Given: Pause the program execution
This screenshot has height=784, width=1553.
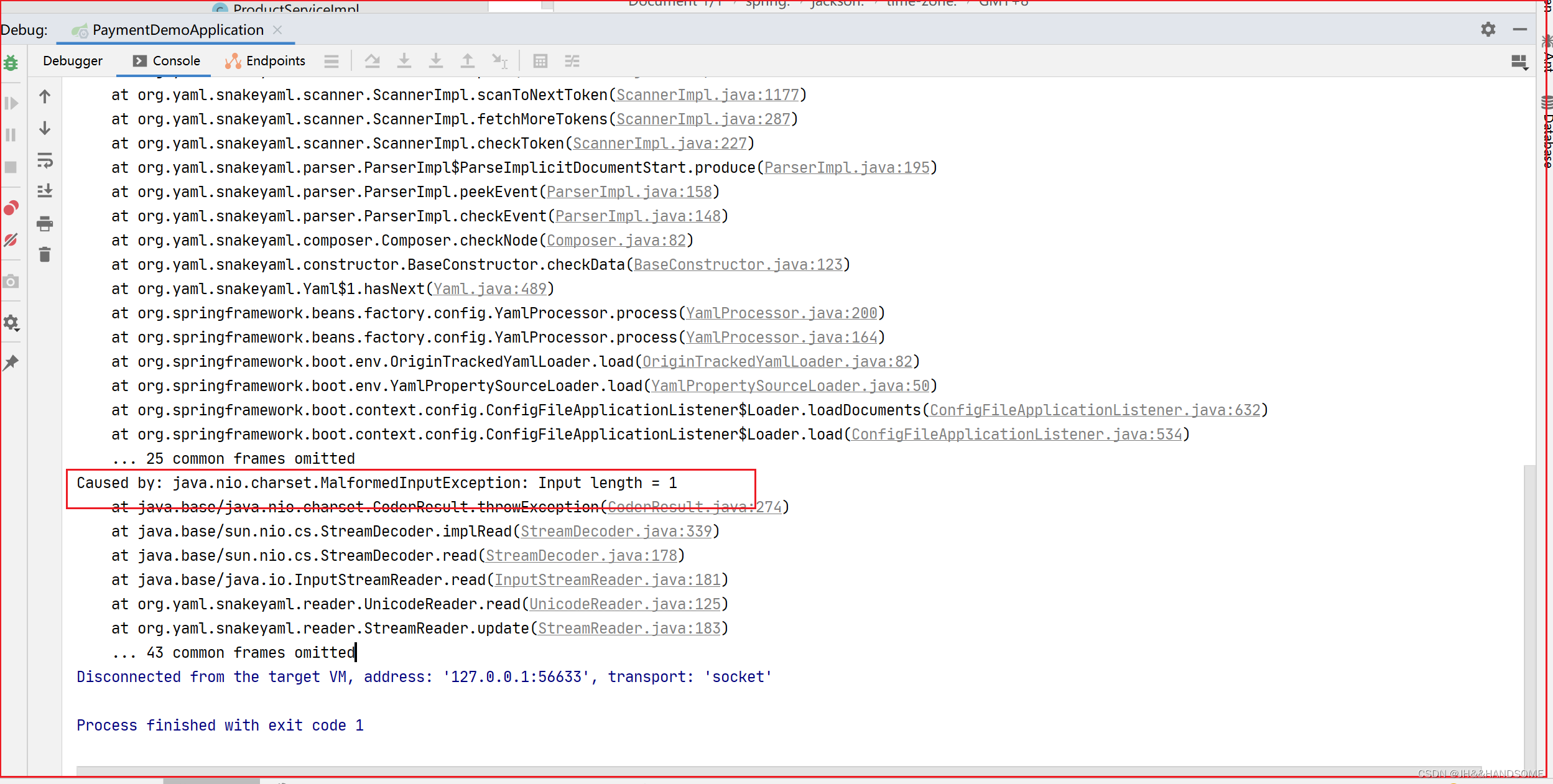Looking at the screenshot, I should coord(11,135).
